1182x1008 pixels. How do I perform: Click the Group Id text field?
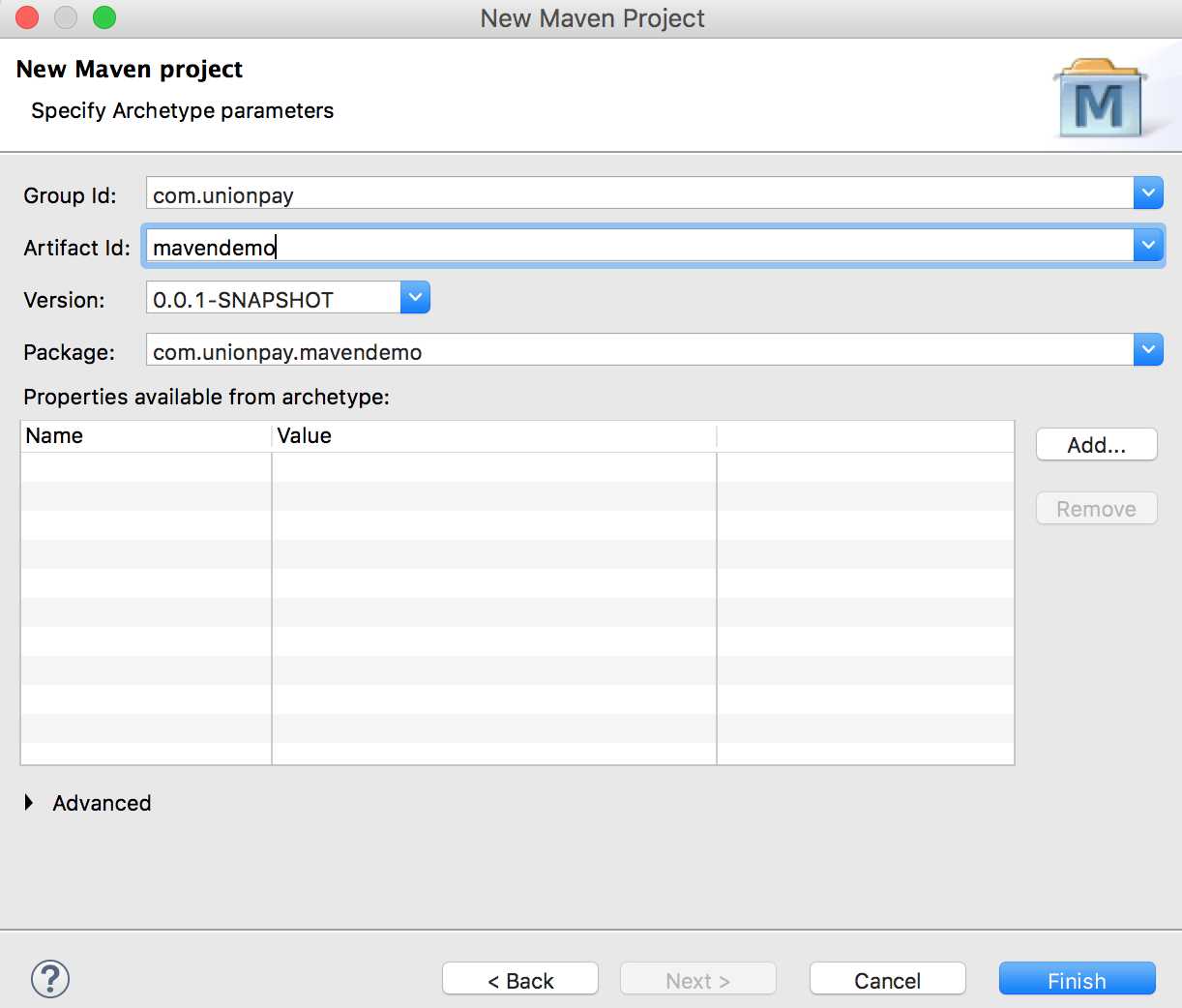pyautogui.click(x=639, y=193)
